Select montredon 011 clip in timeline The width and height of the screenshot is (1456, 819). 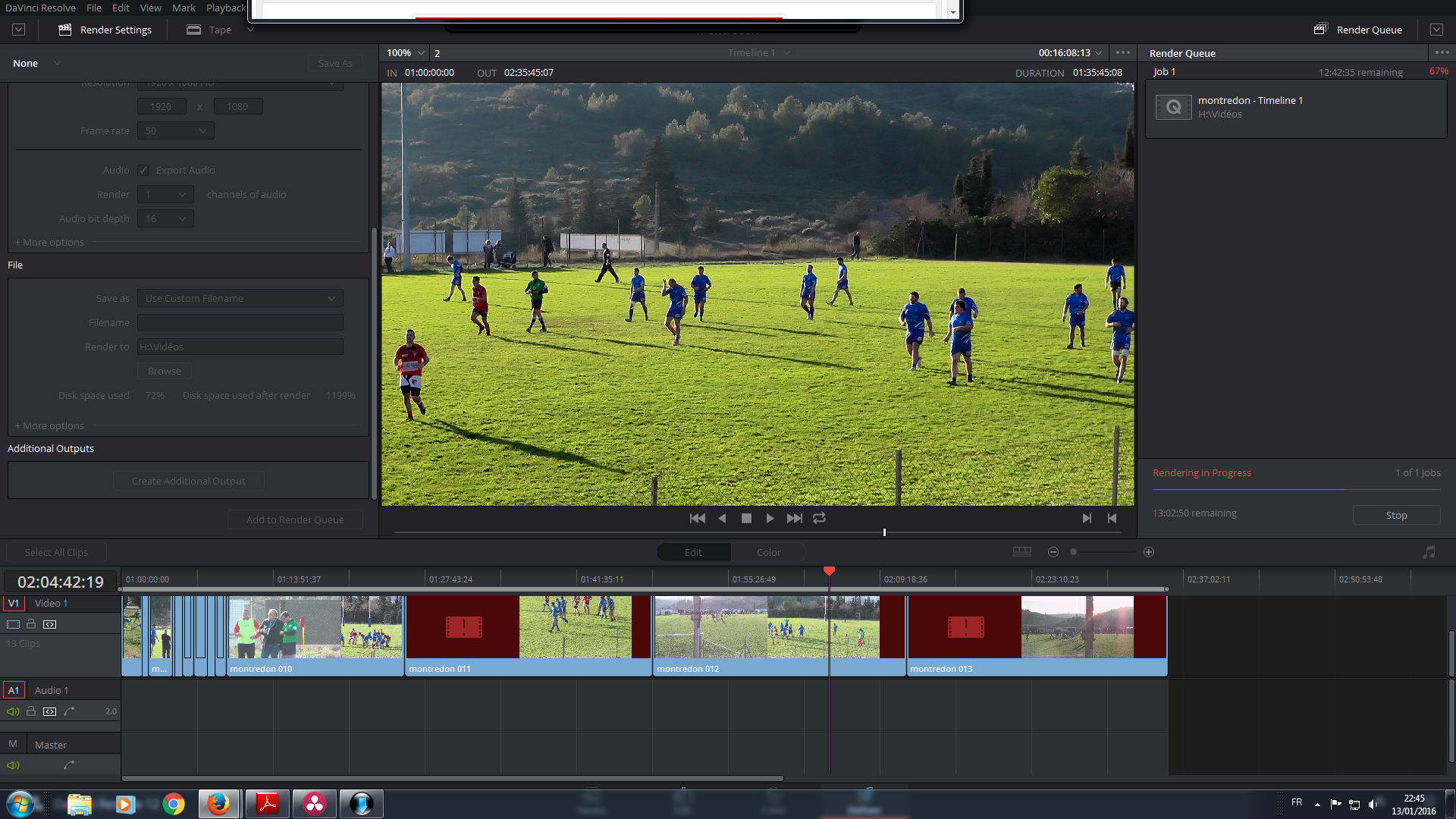tap(529, 635)
